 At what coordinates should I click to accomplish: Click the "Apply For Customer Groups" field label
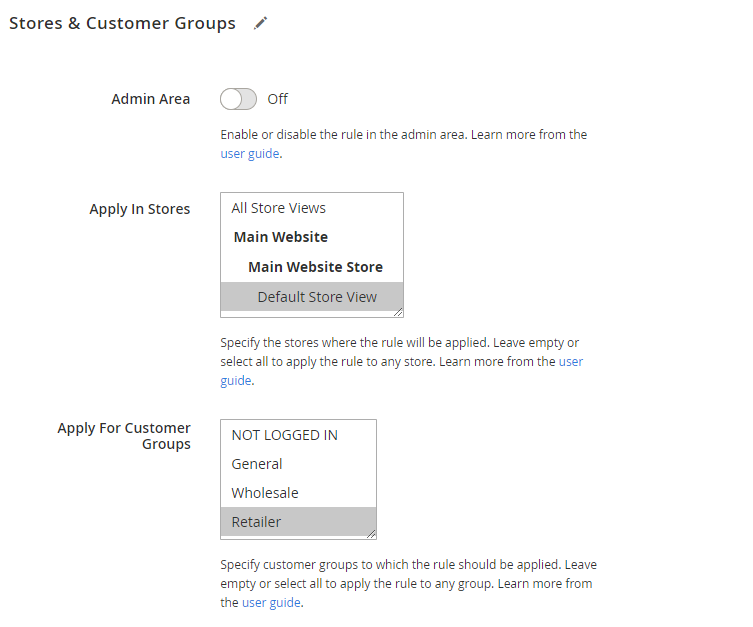point(124,436)
